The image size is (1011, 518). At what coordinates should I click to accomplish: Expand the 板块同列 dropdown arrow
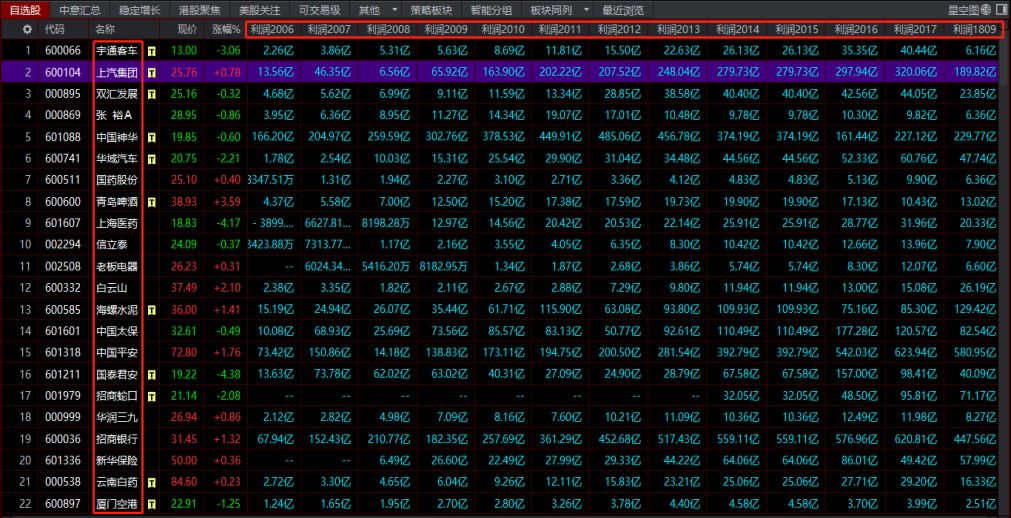click(x=585, y=10)
